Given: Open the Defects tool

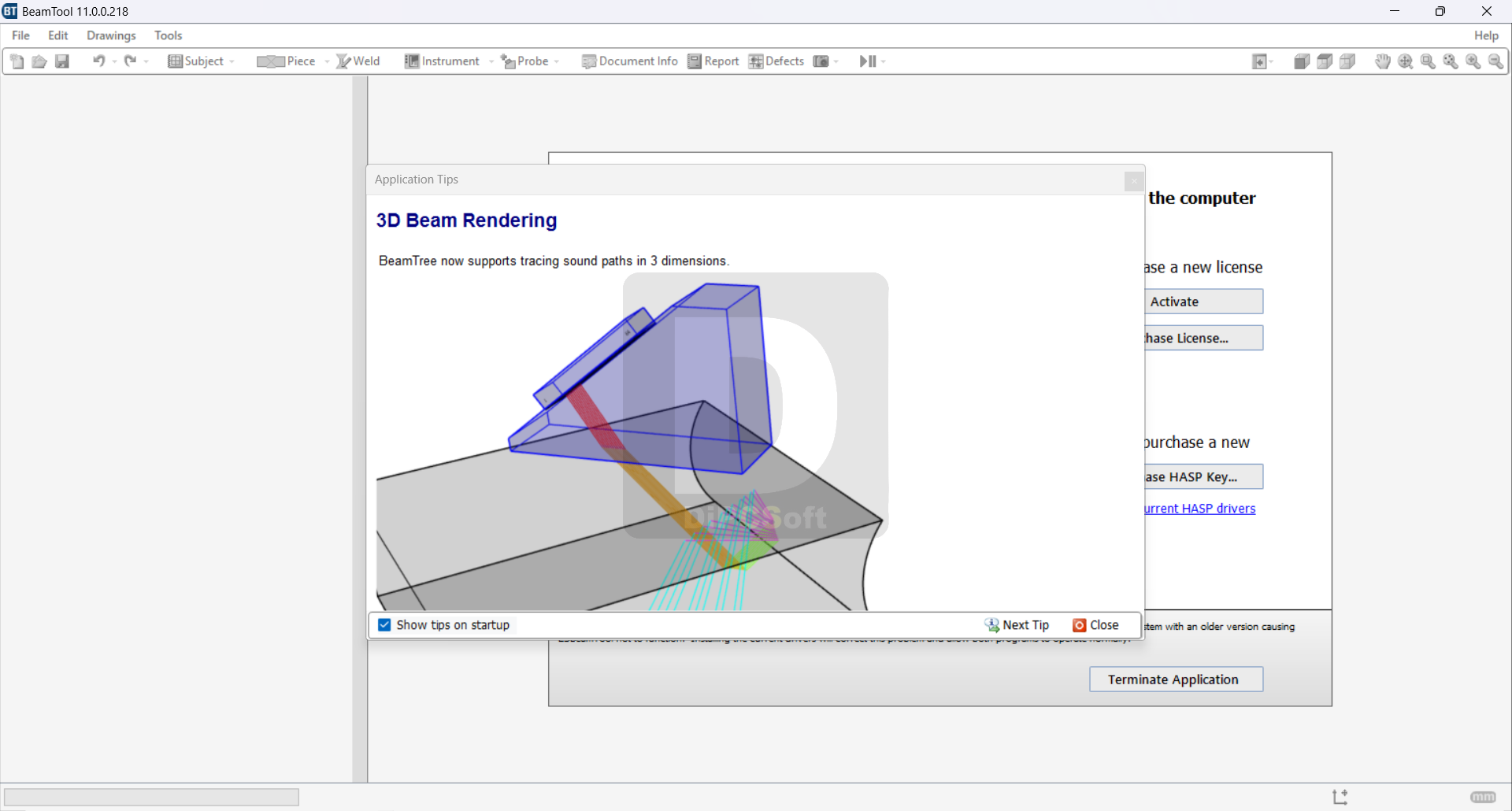Looking at the screenshot, I should [776, 61].
